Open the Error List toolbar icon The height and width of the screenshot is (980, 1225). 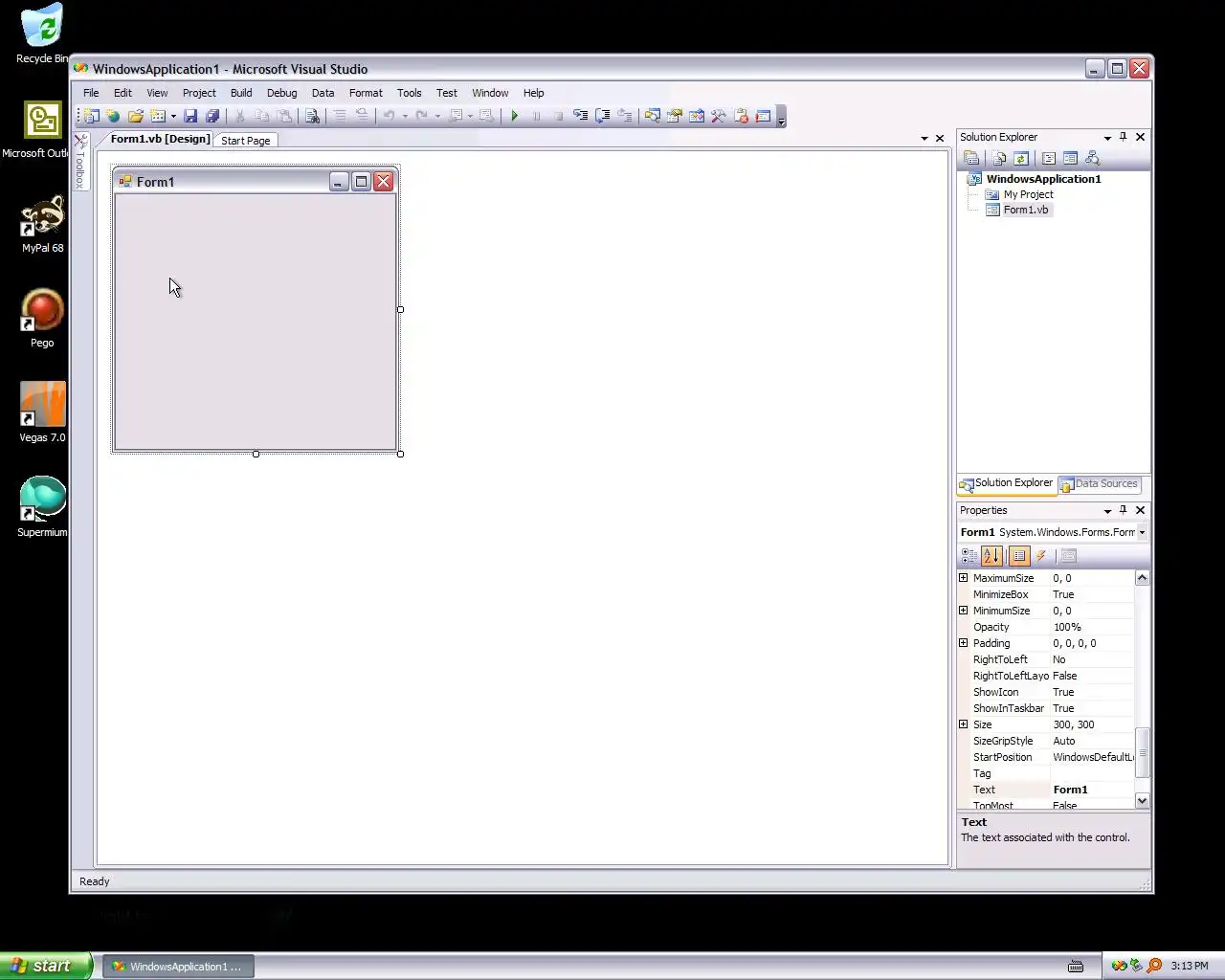point(741,116)
